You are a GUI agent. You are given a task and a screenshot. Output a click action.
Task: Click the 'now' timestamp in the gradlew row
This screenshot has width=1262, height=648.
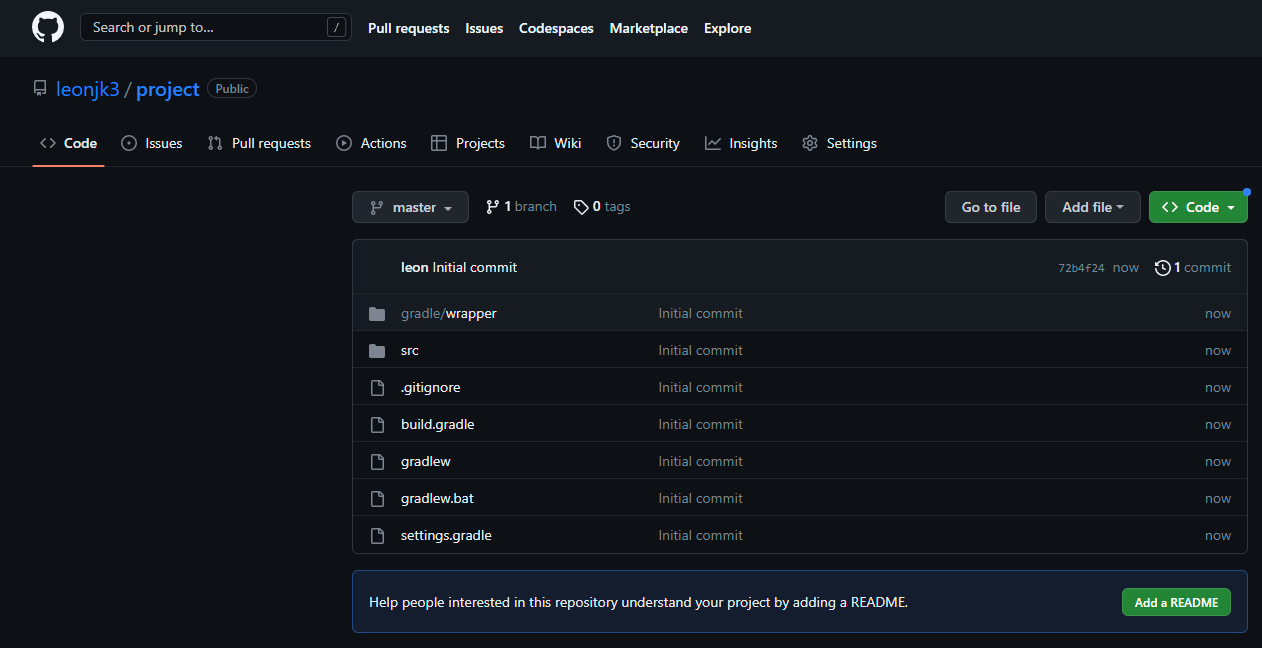[x=1218, y=462]
